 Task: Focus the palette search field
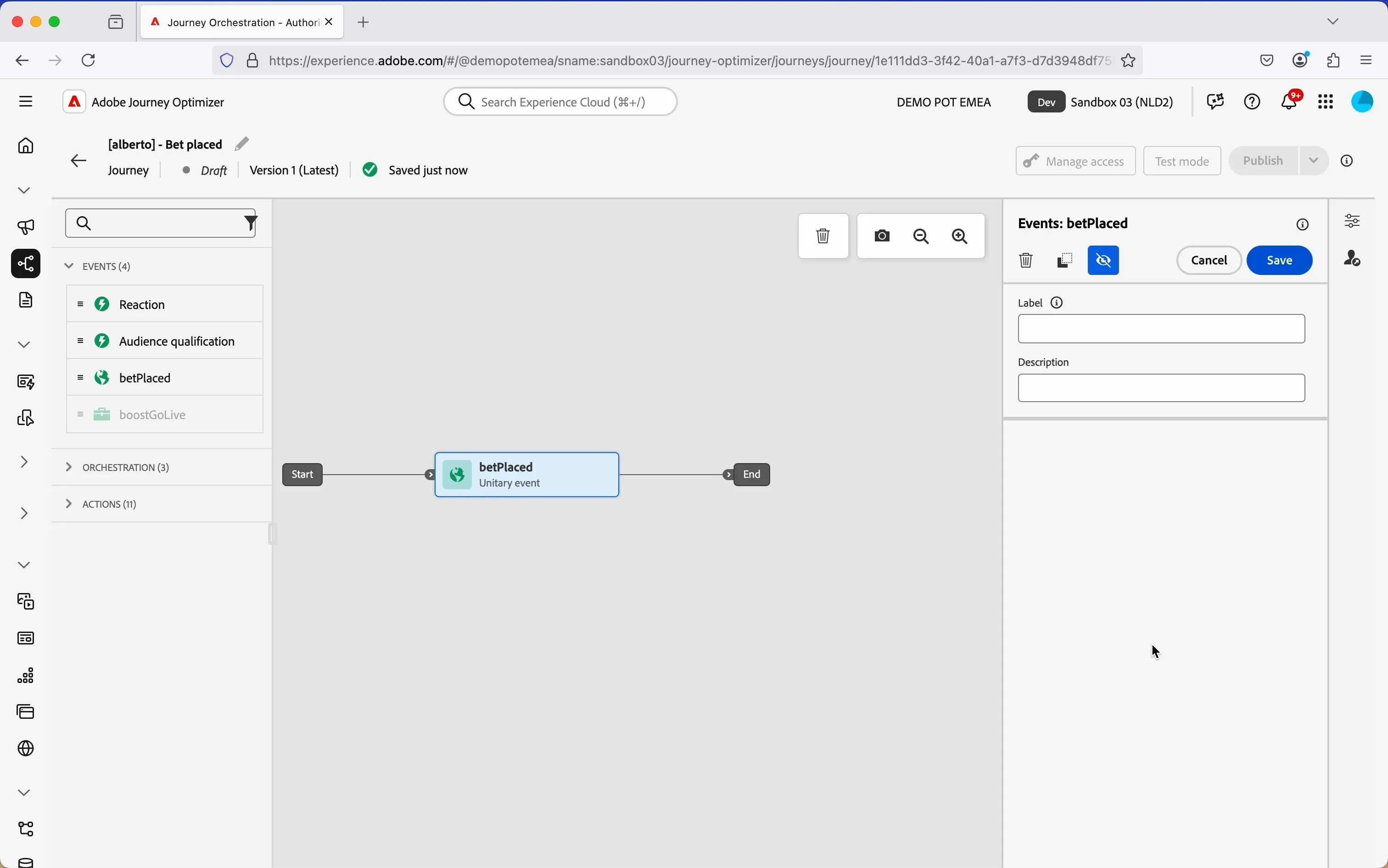click(161, 224)
